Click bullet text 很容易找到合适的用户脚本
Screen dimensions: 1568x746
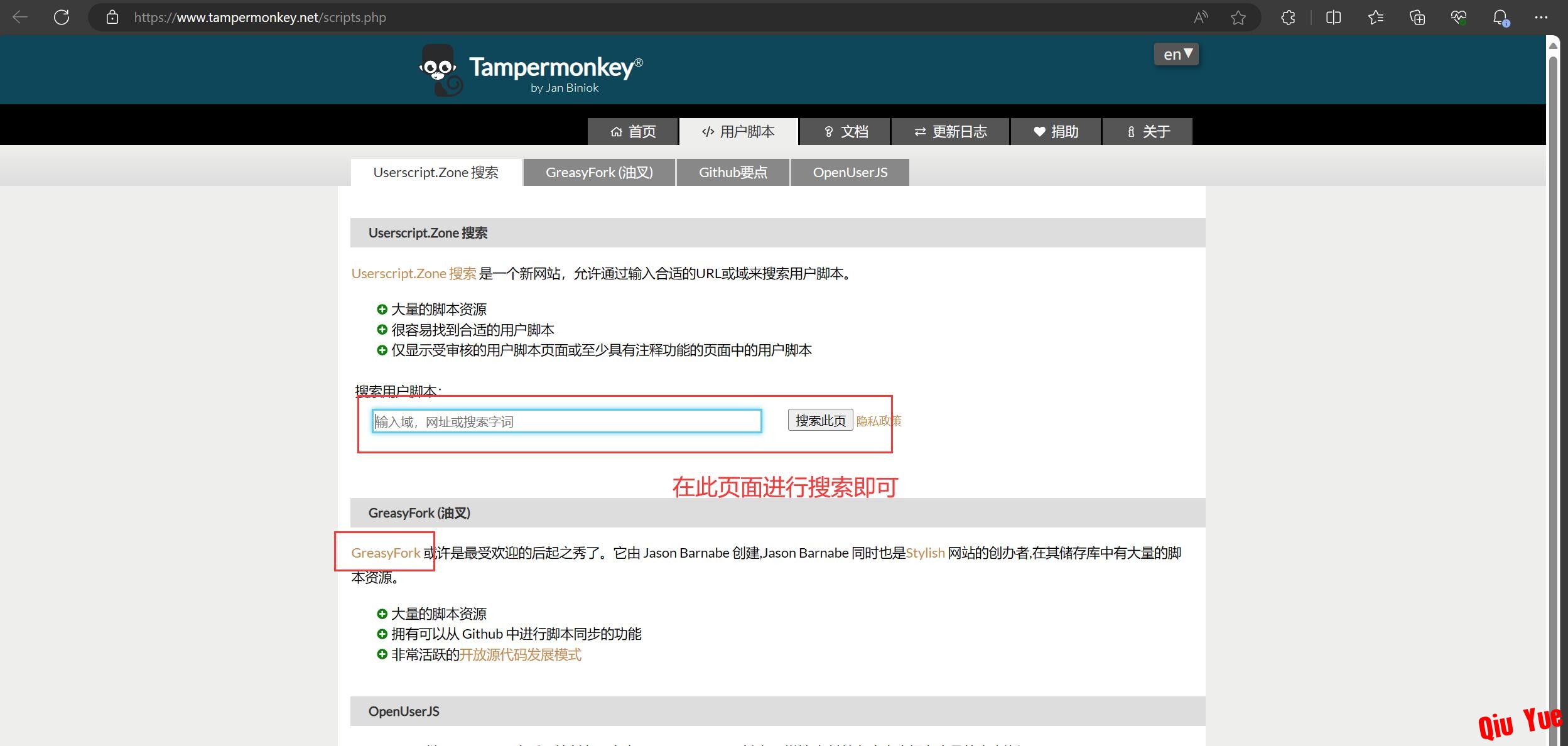(472, 330)
